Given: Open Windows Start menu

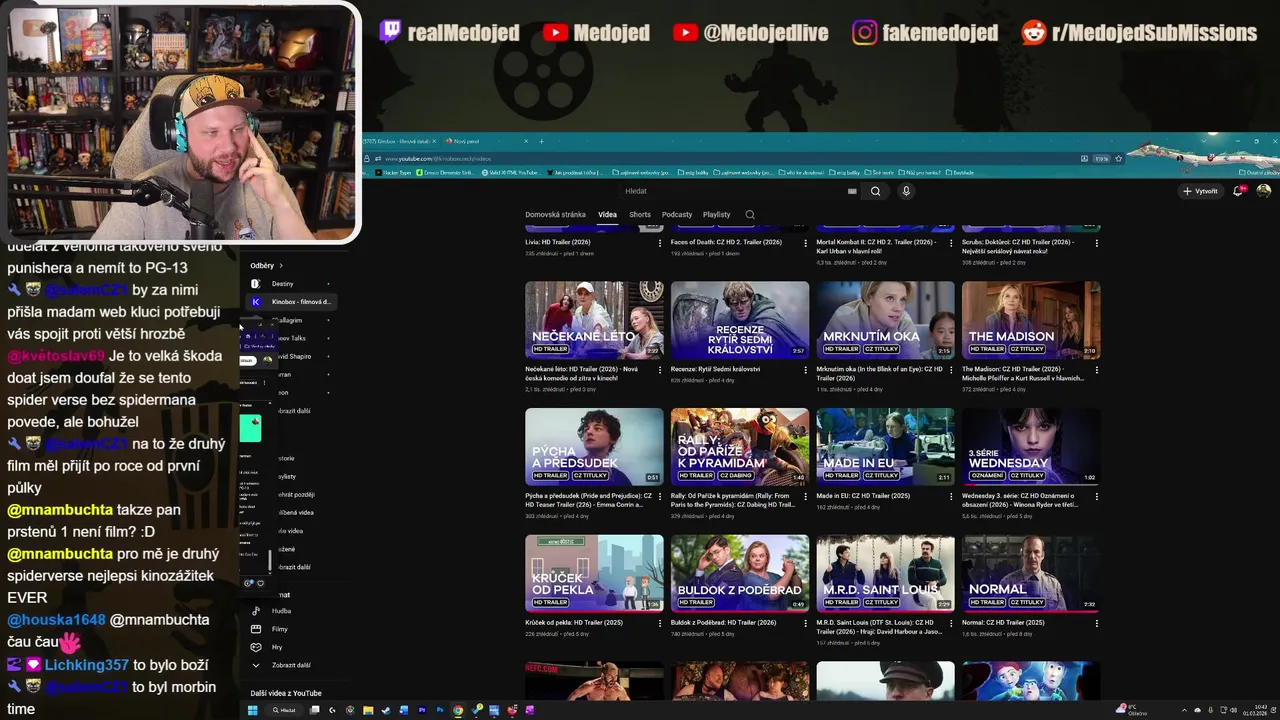Looking at the screenshot, I should click(253, 710).
